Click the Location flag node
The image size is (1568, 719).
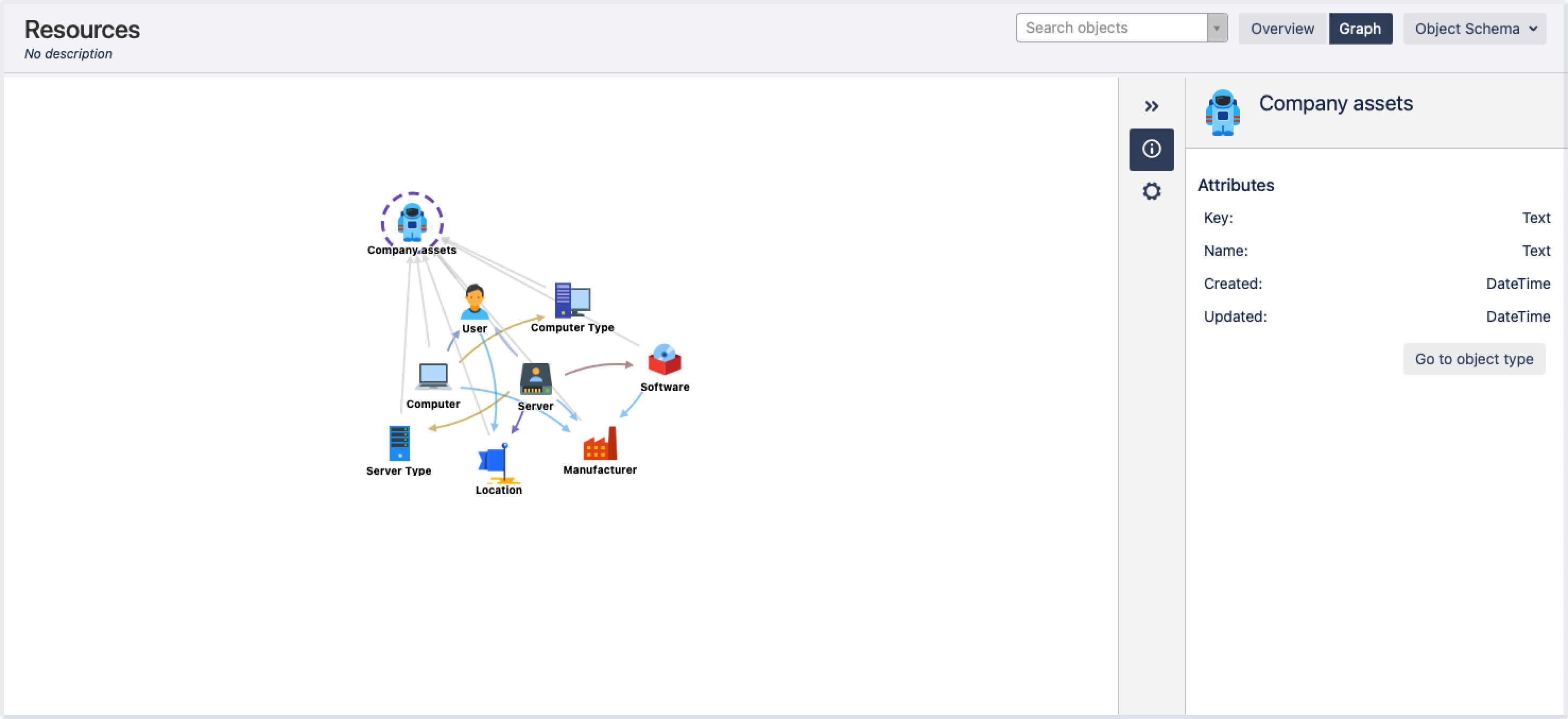click(x=496, y=463)
